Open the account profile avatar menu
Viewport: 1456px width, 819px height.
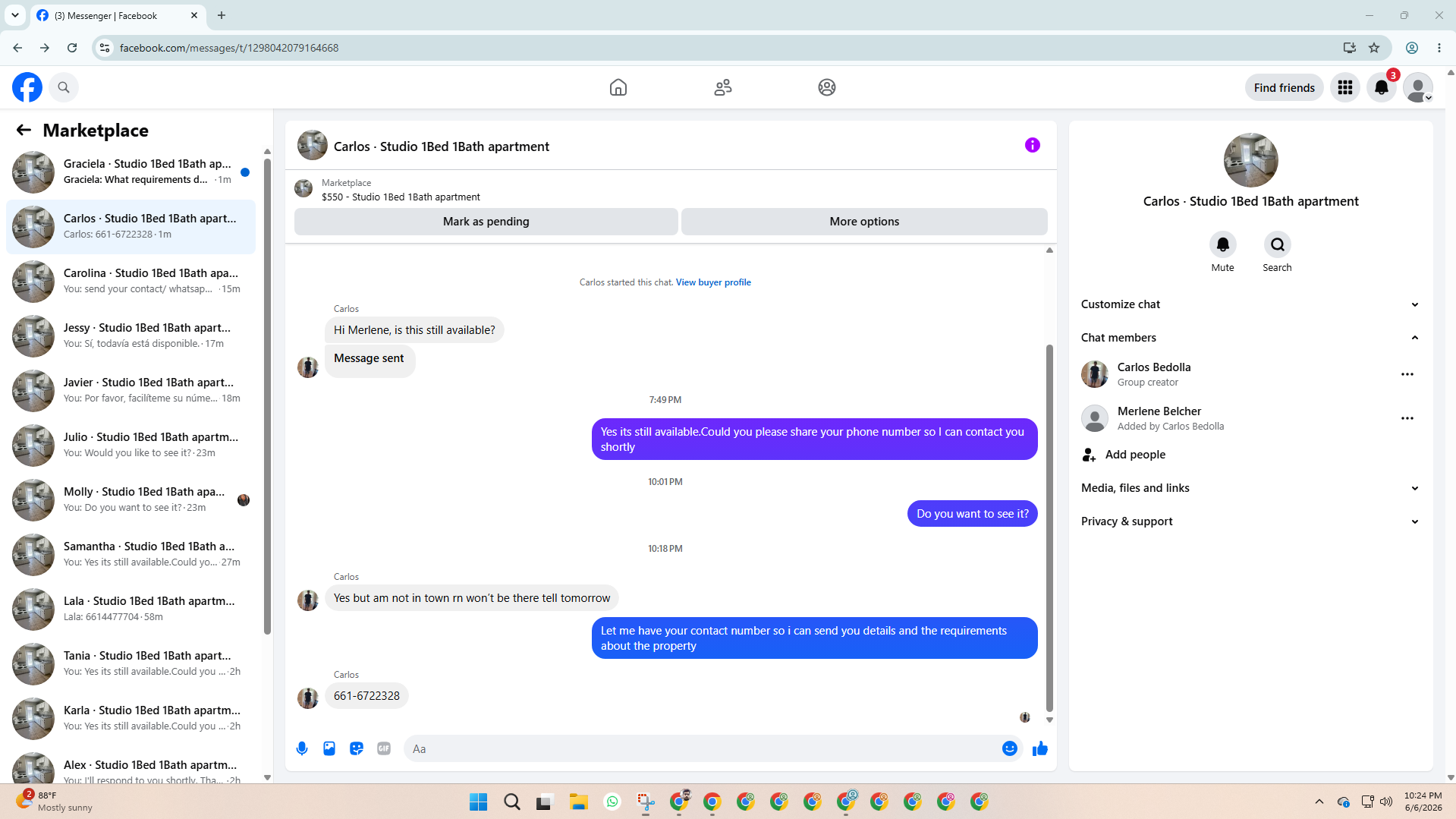[1418, 87]
